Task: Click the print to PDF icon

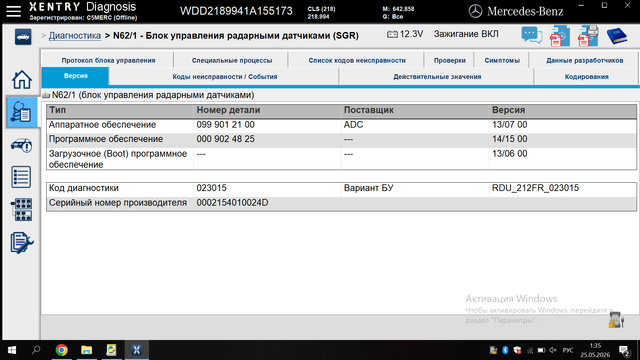Action: [588, 36]
